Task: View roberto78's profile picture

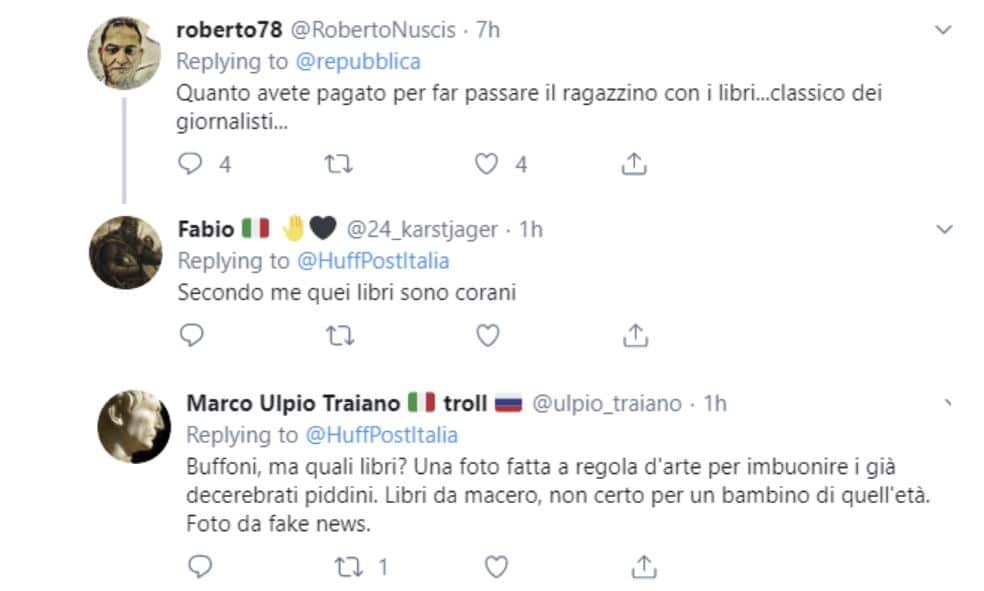Action: click(x=125, y=53)
